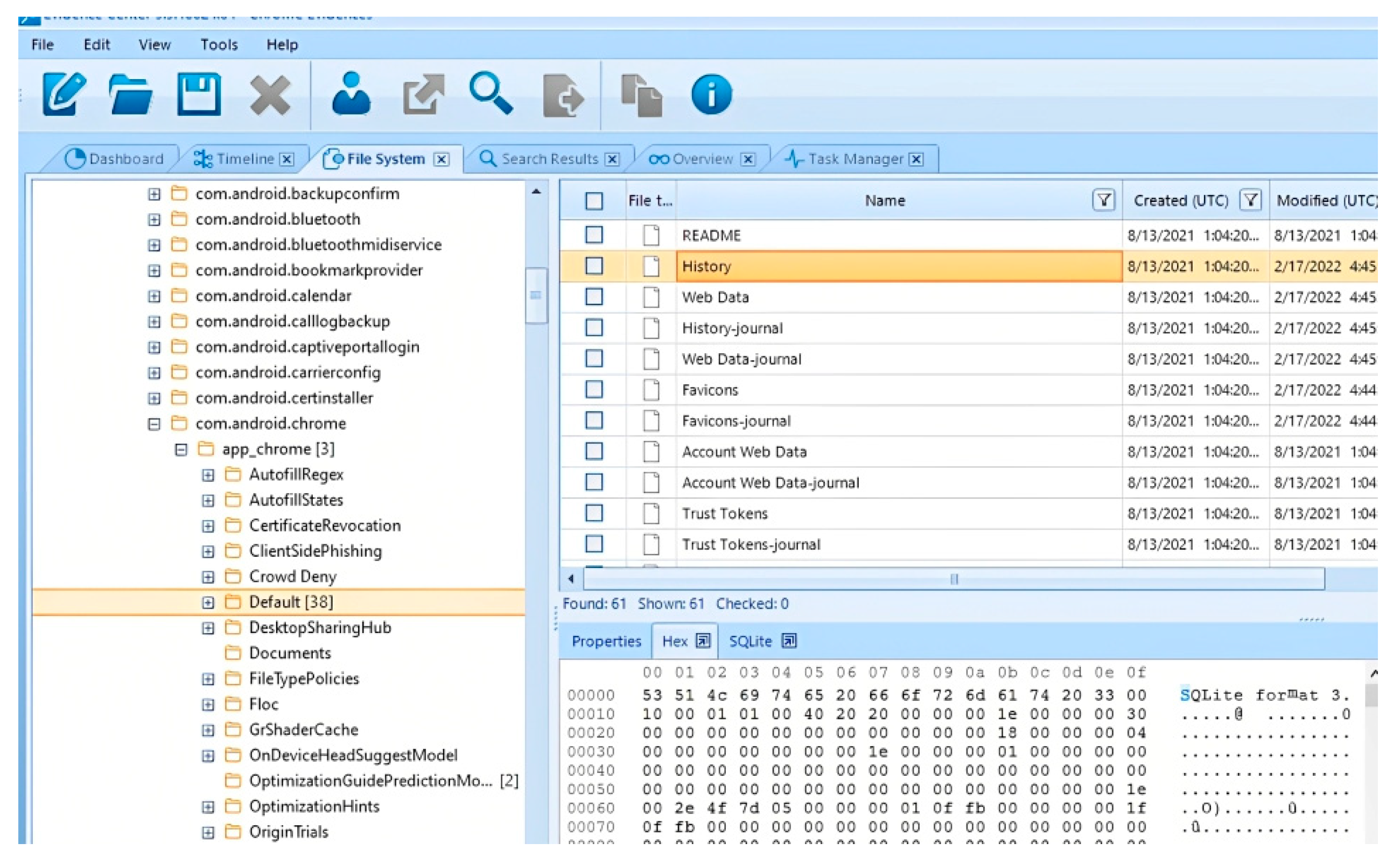Open the SQLite viewer tab
1400x864 pixels.
750,641
